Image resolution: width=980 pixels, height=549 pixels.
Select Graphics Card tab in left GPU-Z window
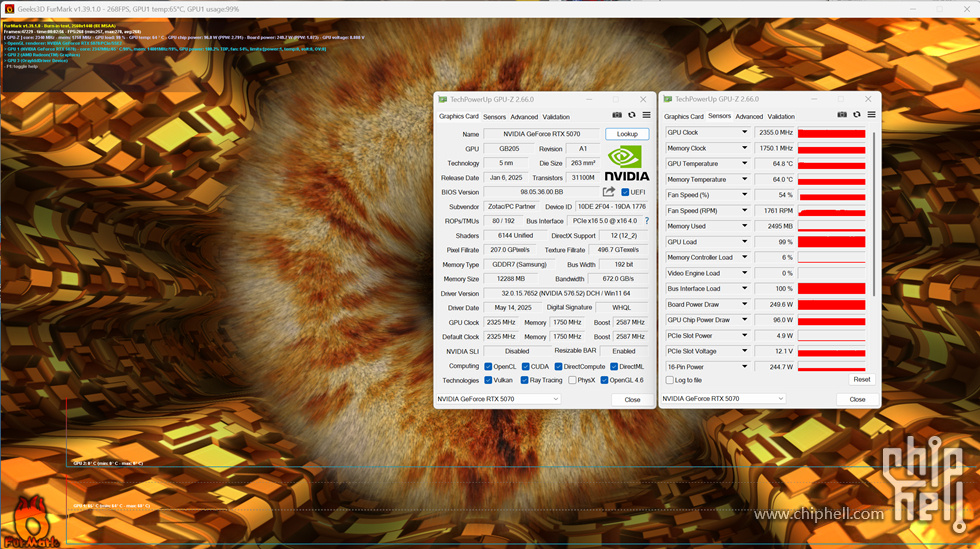pos(459,116)
